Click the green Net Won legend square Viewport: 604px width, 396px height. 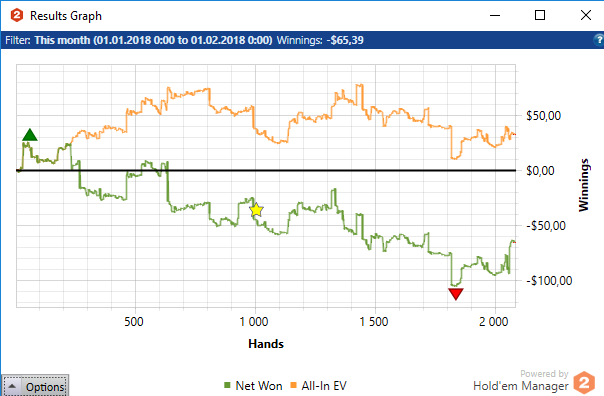227,385
